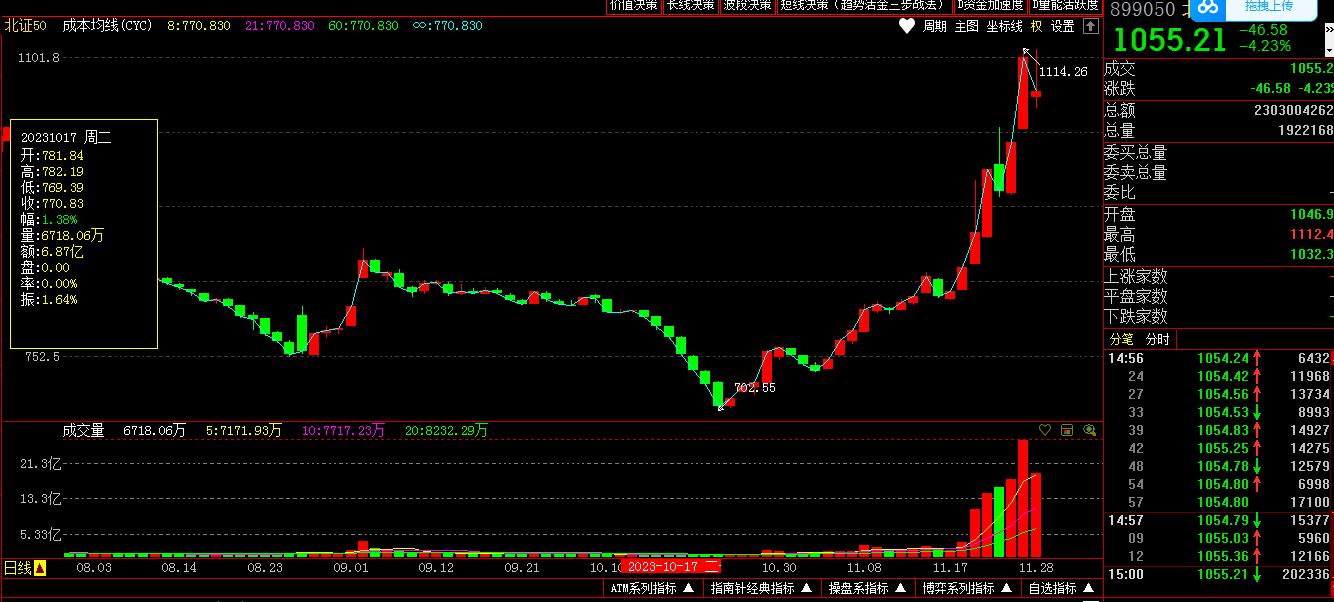1334x602 pixels.
Task: Click the 总额 row in quote panel
Action: [x=1218, y=110]
